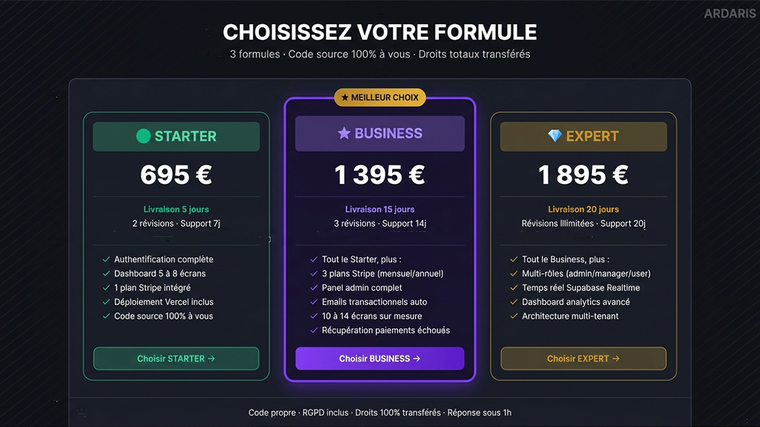Viewport: 760px width, 427px height.
Task: Select the BUSINESS plan header
Action: (379, 133)
